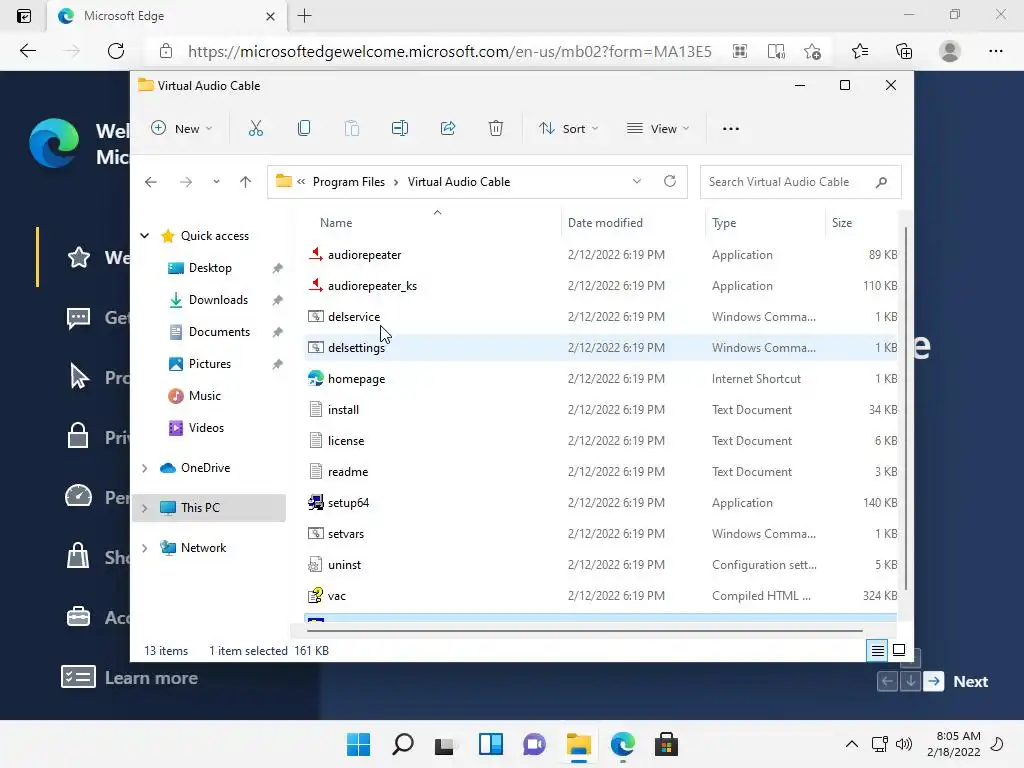This screenshot has width=1024, height=768.
Task: Show hidden icons in system tray
Action: point(852,744)
